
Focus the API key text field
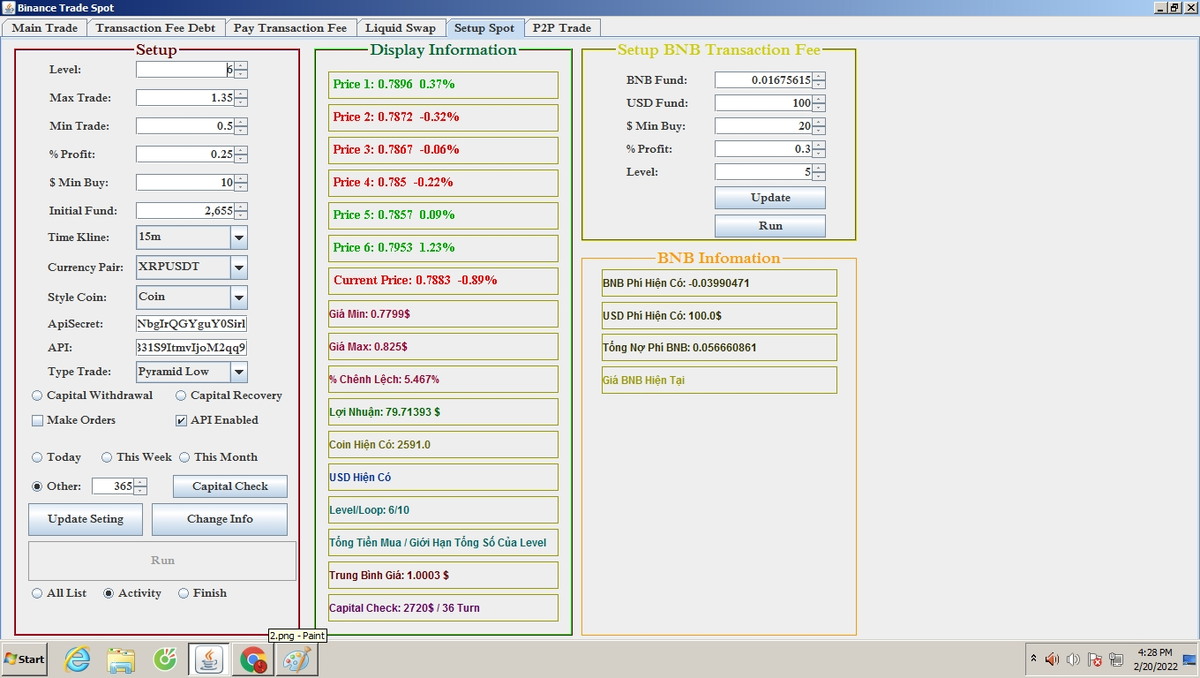(x=191, y=348)
